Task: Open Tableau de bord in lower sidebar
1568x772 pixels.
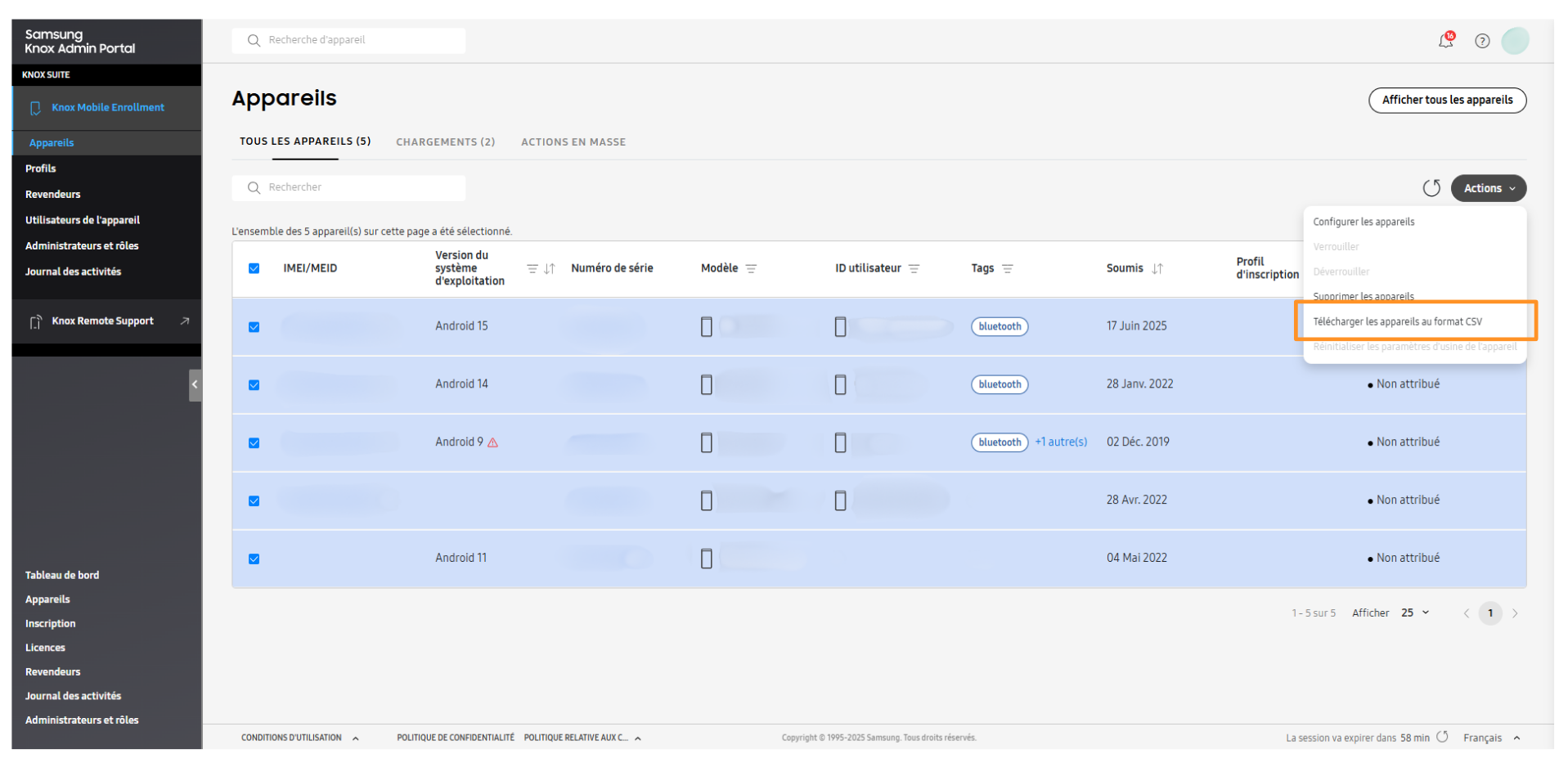Action: coord(62,576)
